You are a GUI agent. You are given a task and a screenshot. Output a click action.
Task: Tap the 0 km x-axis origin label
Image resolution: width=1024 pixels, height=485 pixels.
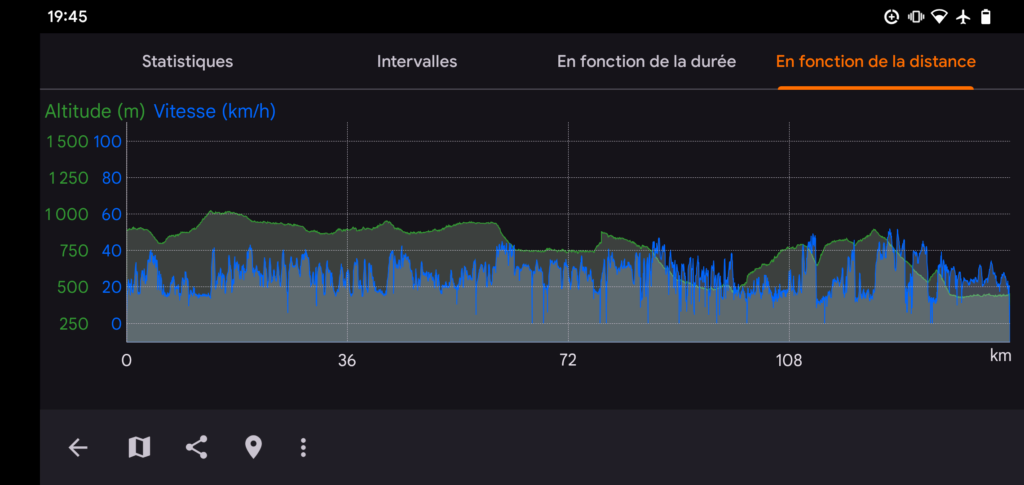(x=127, y=360)
